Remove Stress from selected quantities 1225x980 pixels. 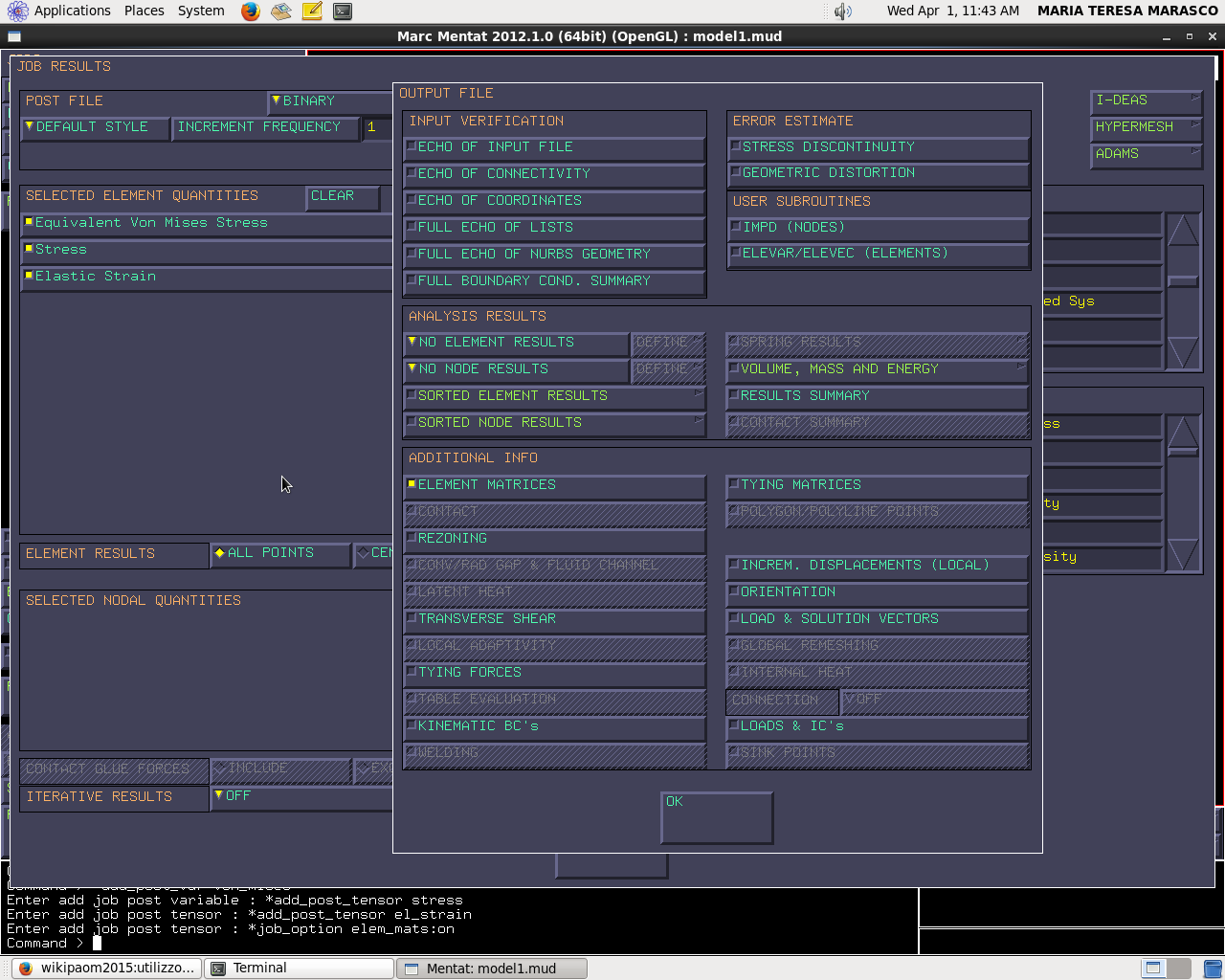(206, 251)
